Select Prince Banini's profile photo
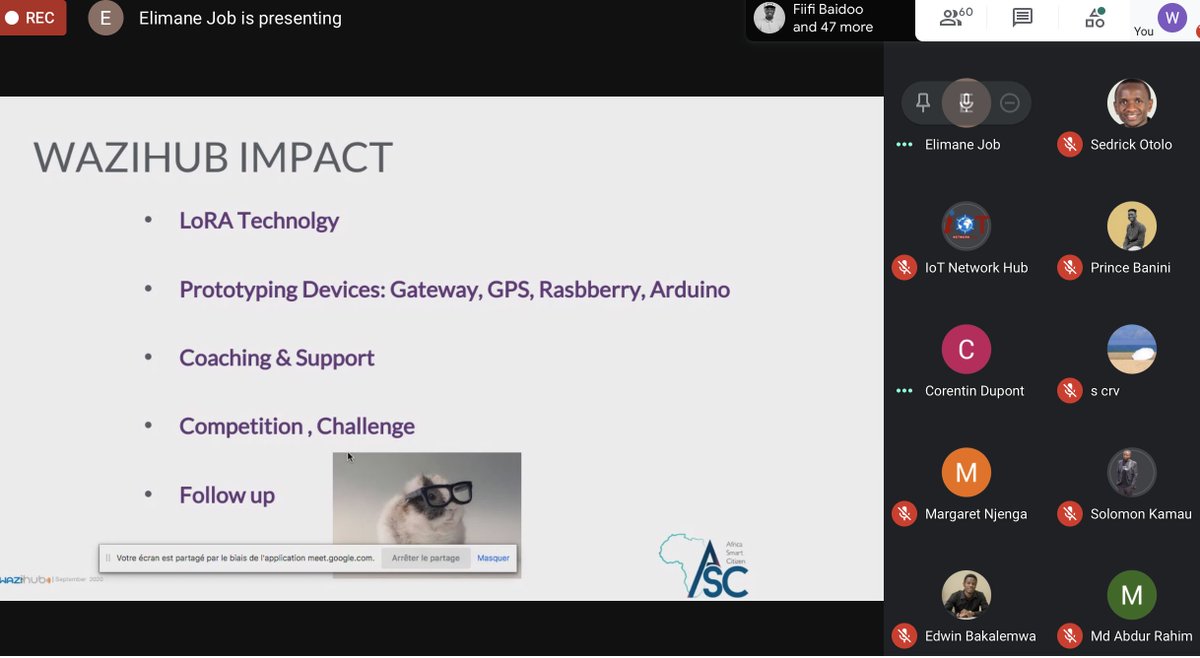 (x=1132, y=226)
